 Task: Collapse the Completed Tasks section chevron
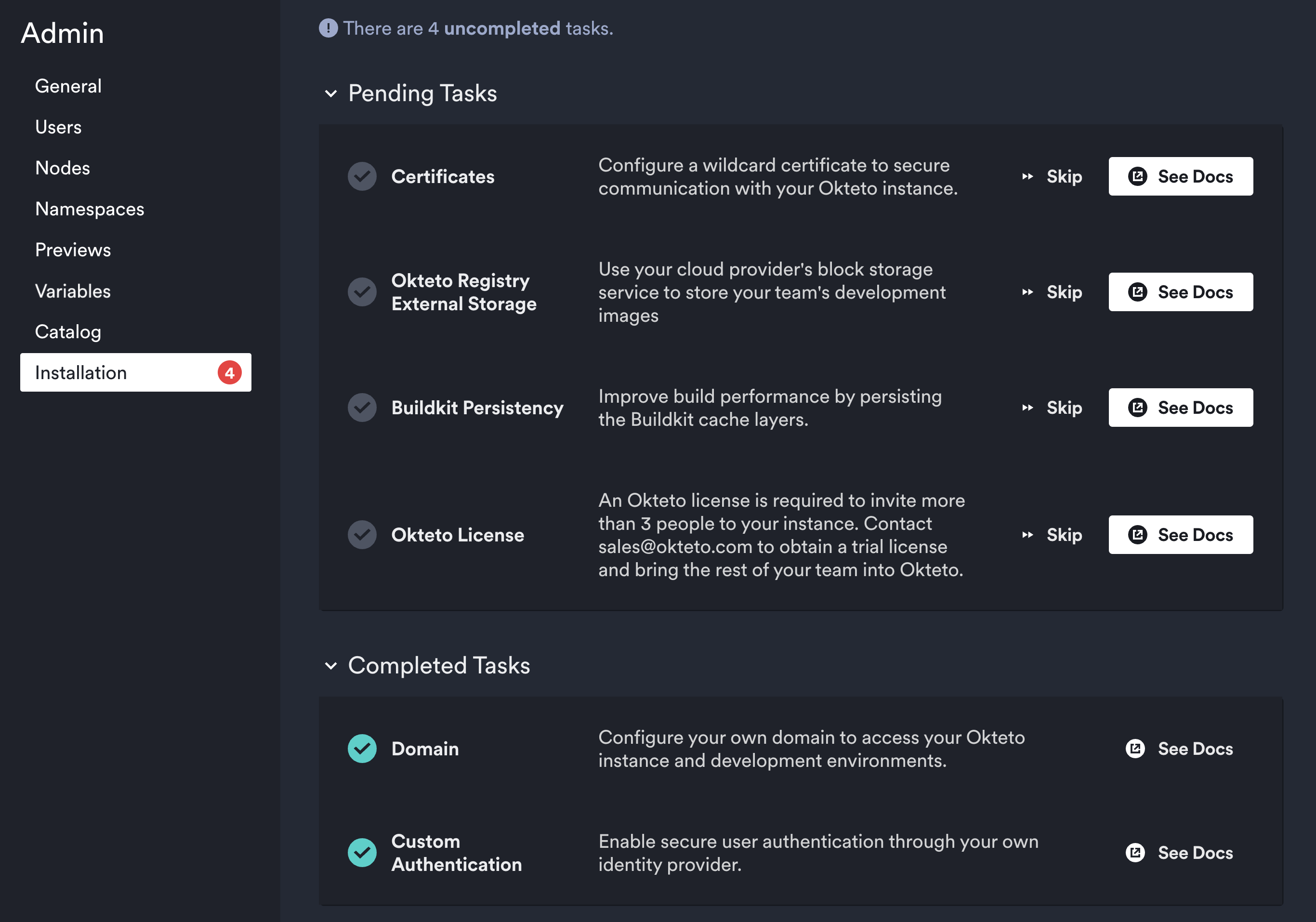tap(331, 666)
